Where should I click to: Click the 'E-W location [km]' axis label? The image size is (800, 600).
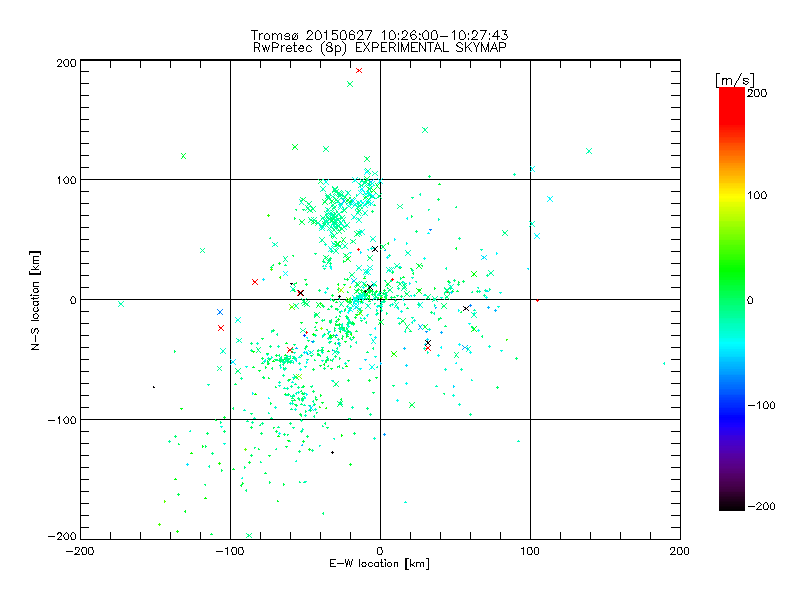(379, 563)
